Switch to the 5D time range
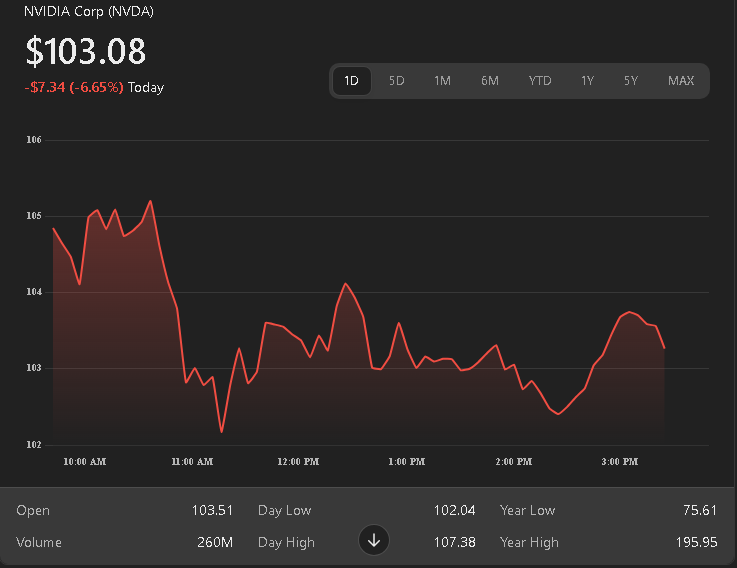 click(397, 81)
